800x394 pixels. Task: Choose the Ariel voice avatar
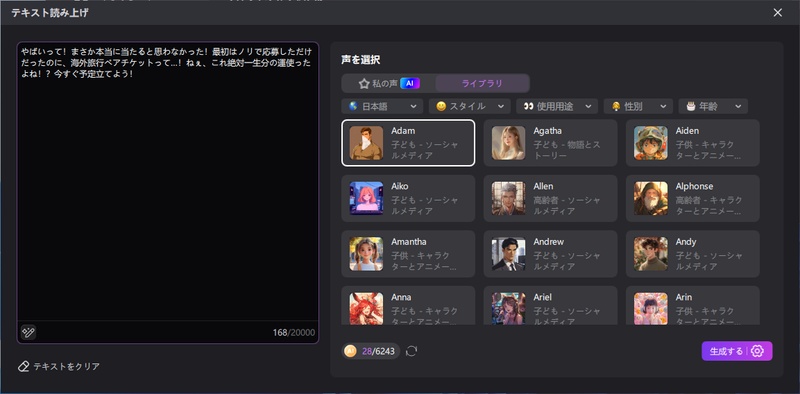509,308
